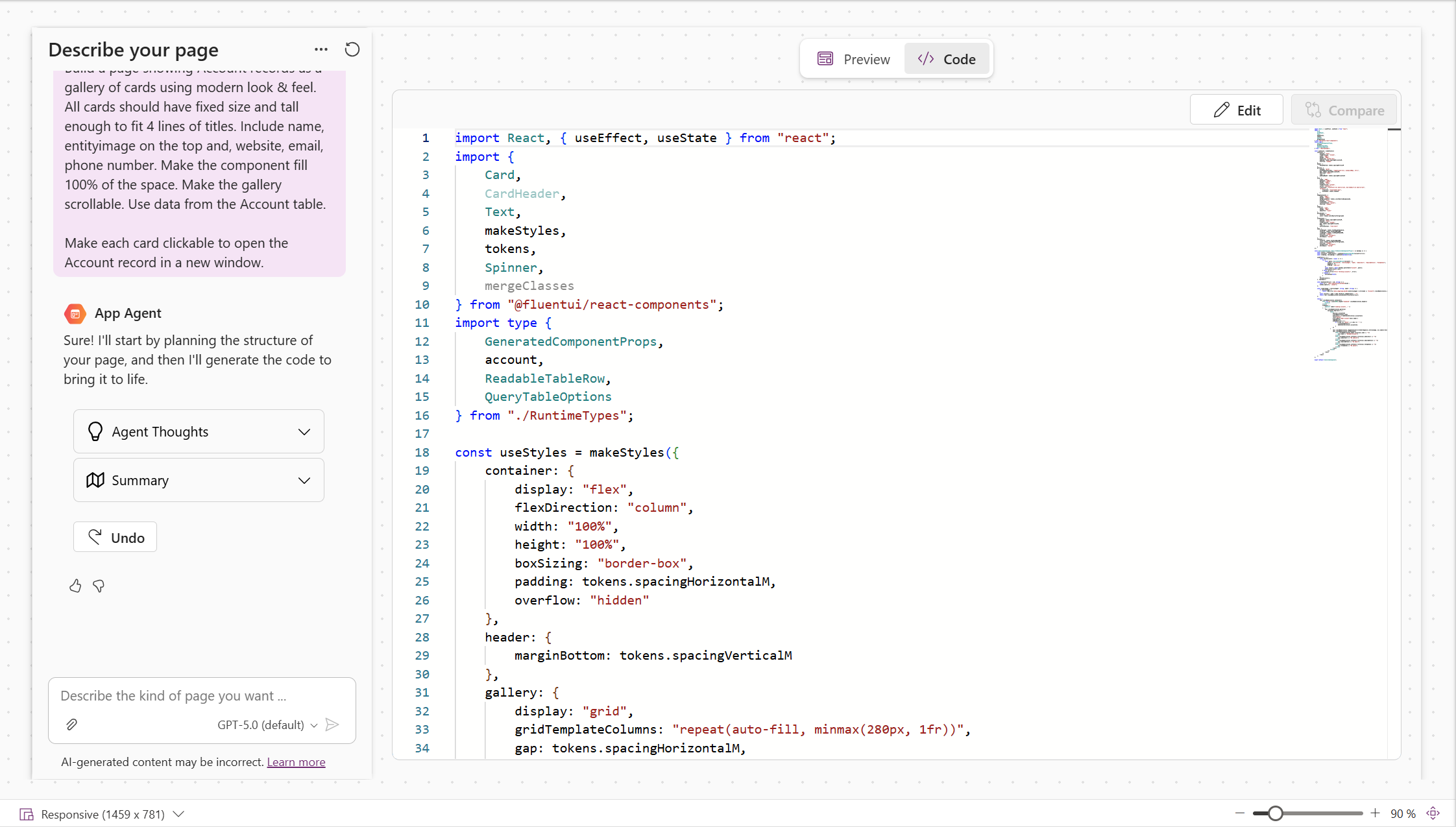Click the page description input field

(x=174, y=695)
